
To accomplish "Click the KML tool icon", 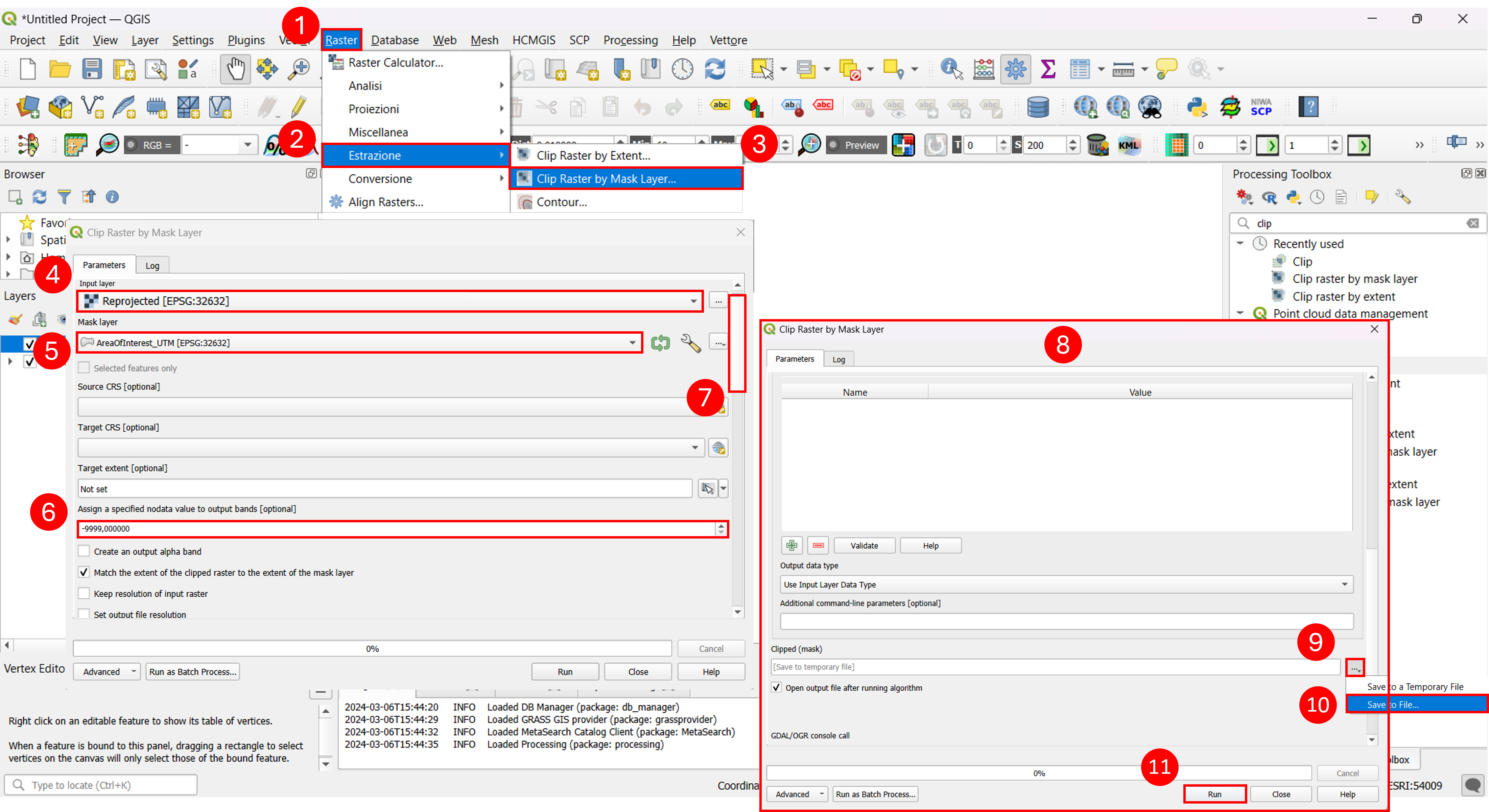I will [x=1128, y=145].
